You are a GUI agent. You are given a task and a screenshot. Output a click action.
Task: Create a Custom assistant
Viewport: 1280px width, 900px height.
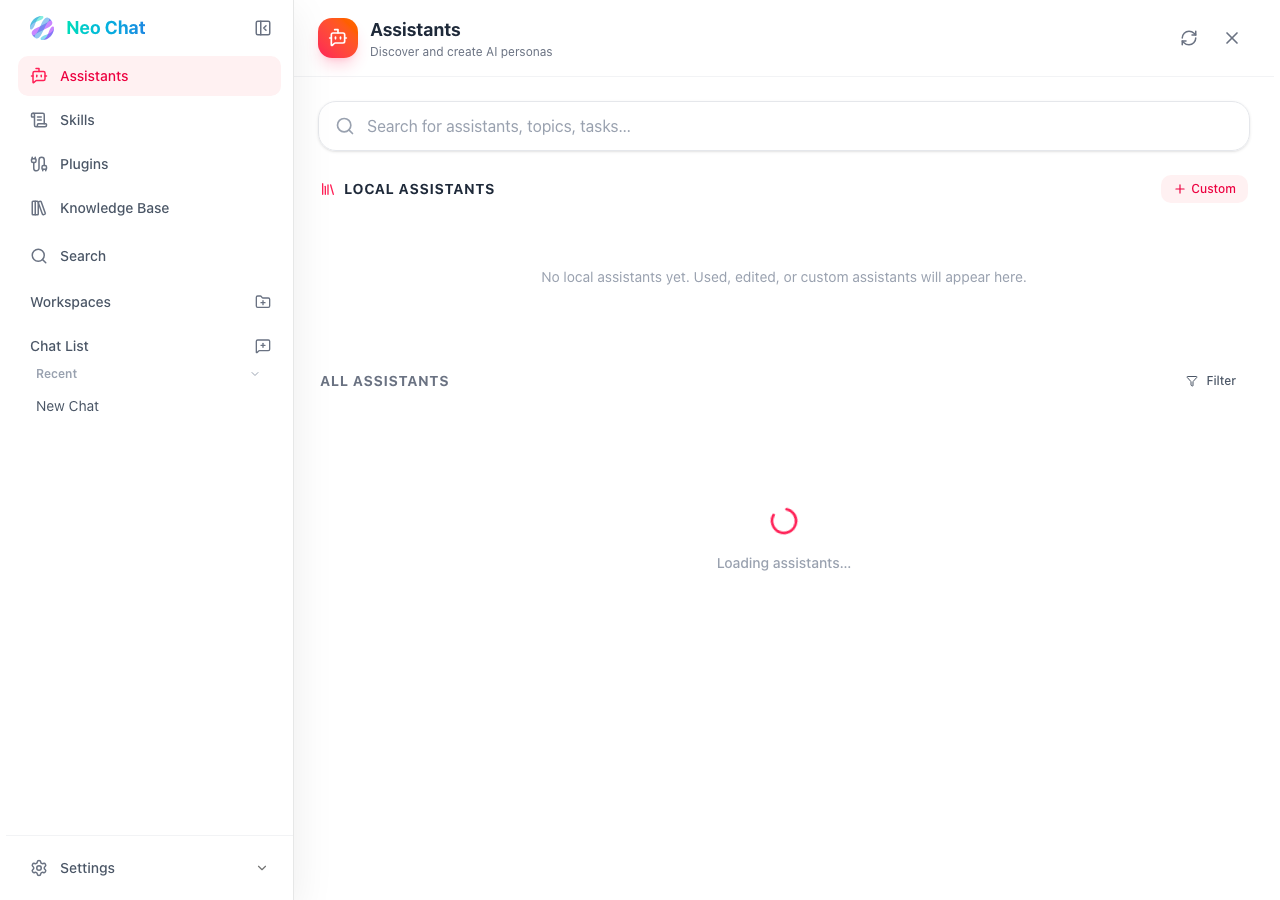[x=1204, y=189]
